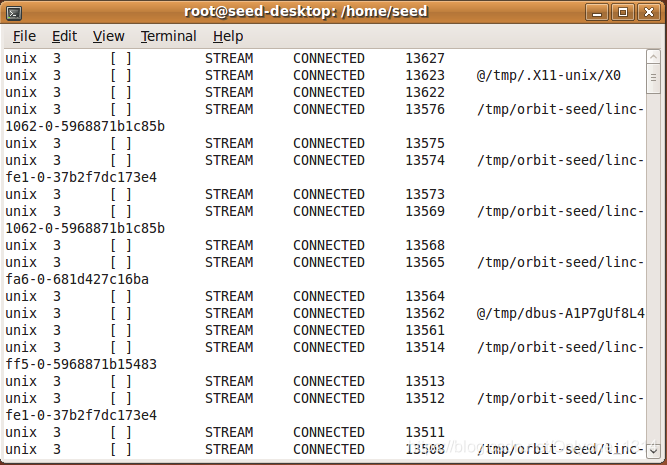
Task: Click the window title root@seed-desktop: /home/seed
Action: click(306, 11)
